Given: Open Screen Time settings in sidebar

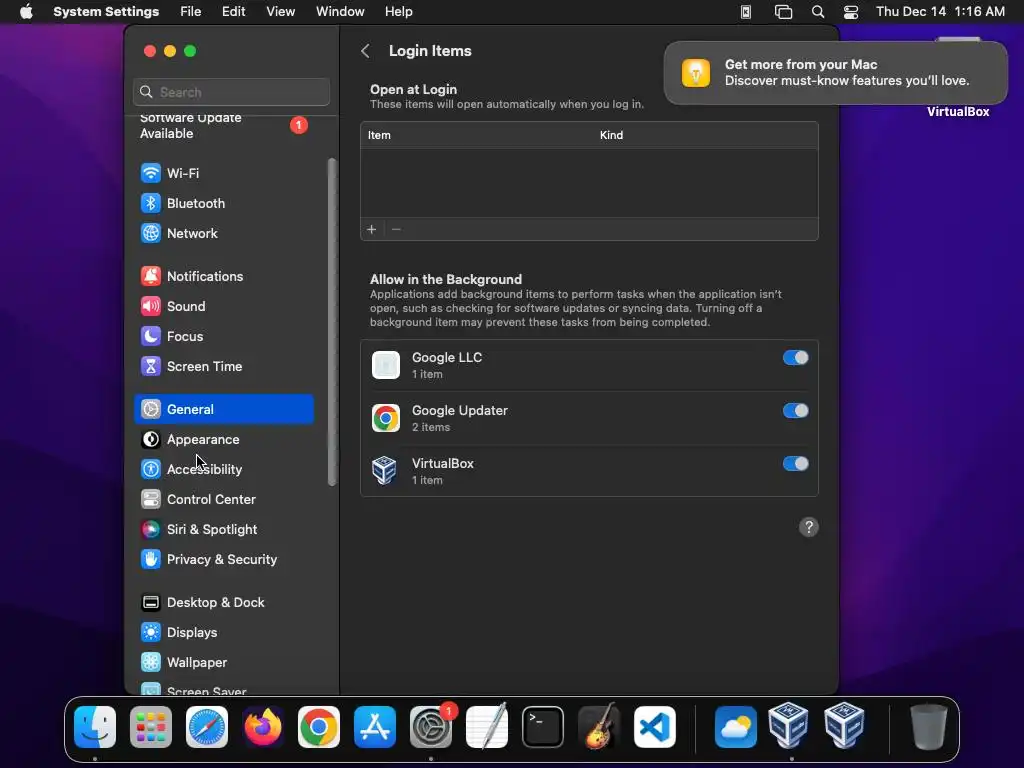Looking at the screenshot, I should pyautogui.click(x=224, y=366).
